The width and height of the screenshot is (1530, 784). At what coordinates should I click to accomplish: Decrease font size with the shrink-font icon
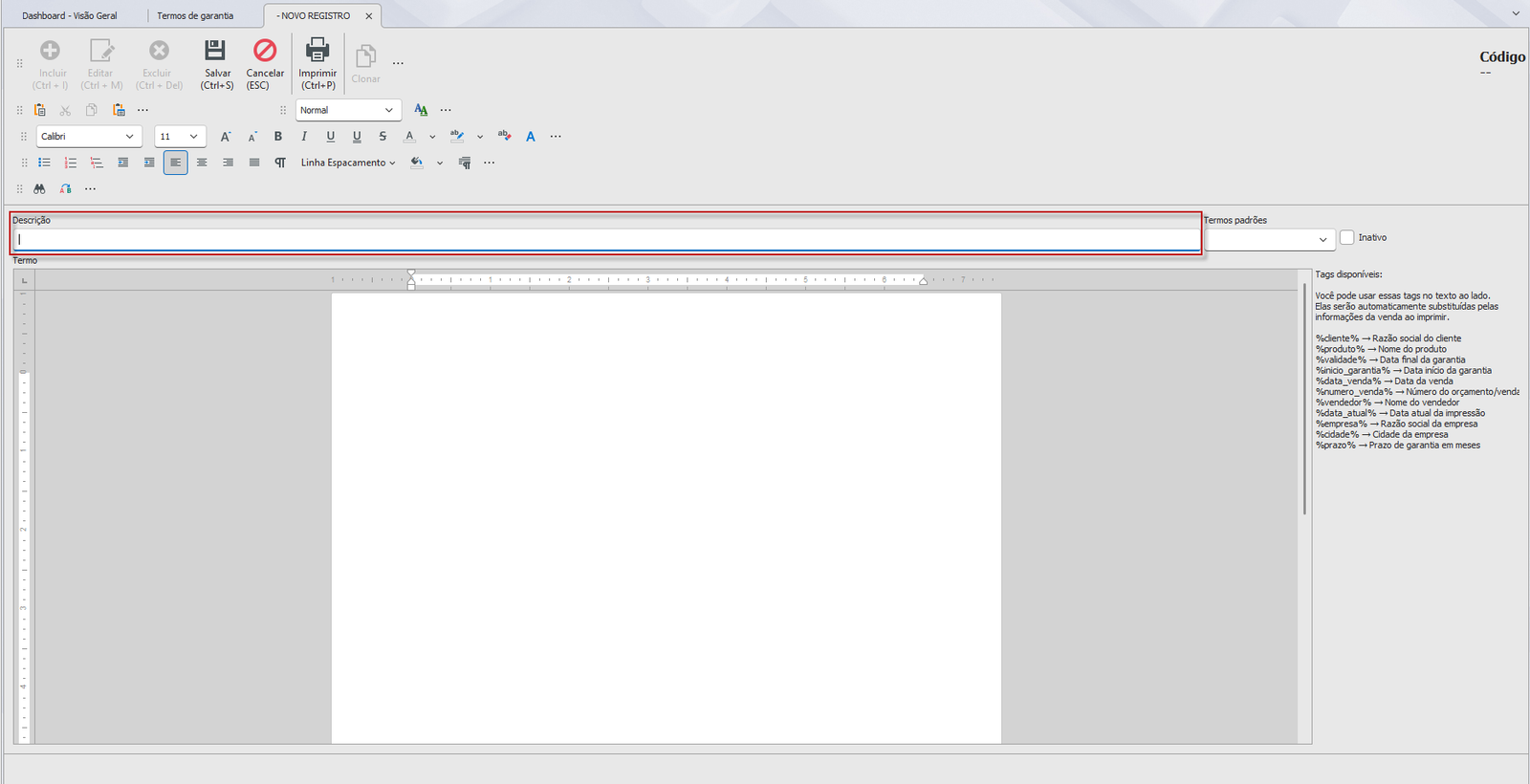(x=252, y=137)
